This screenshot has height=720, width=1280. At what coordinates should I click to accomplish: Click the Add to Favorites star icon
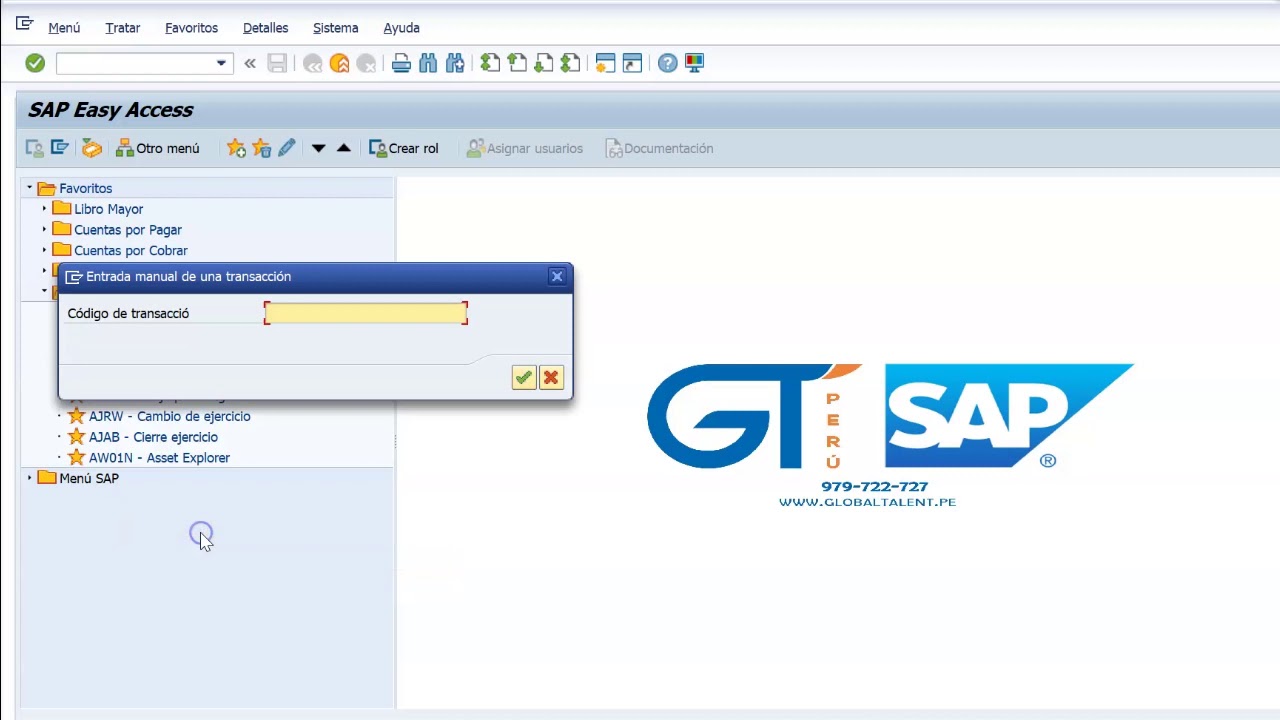point(236,148)
